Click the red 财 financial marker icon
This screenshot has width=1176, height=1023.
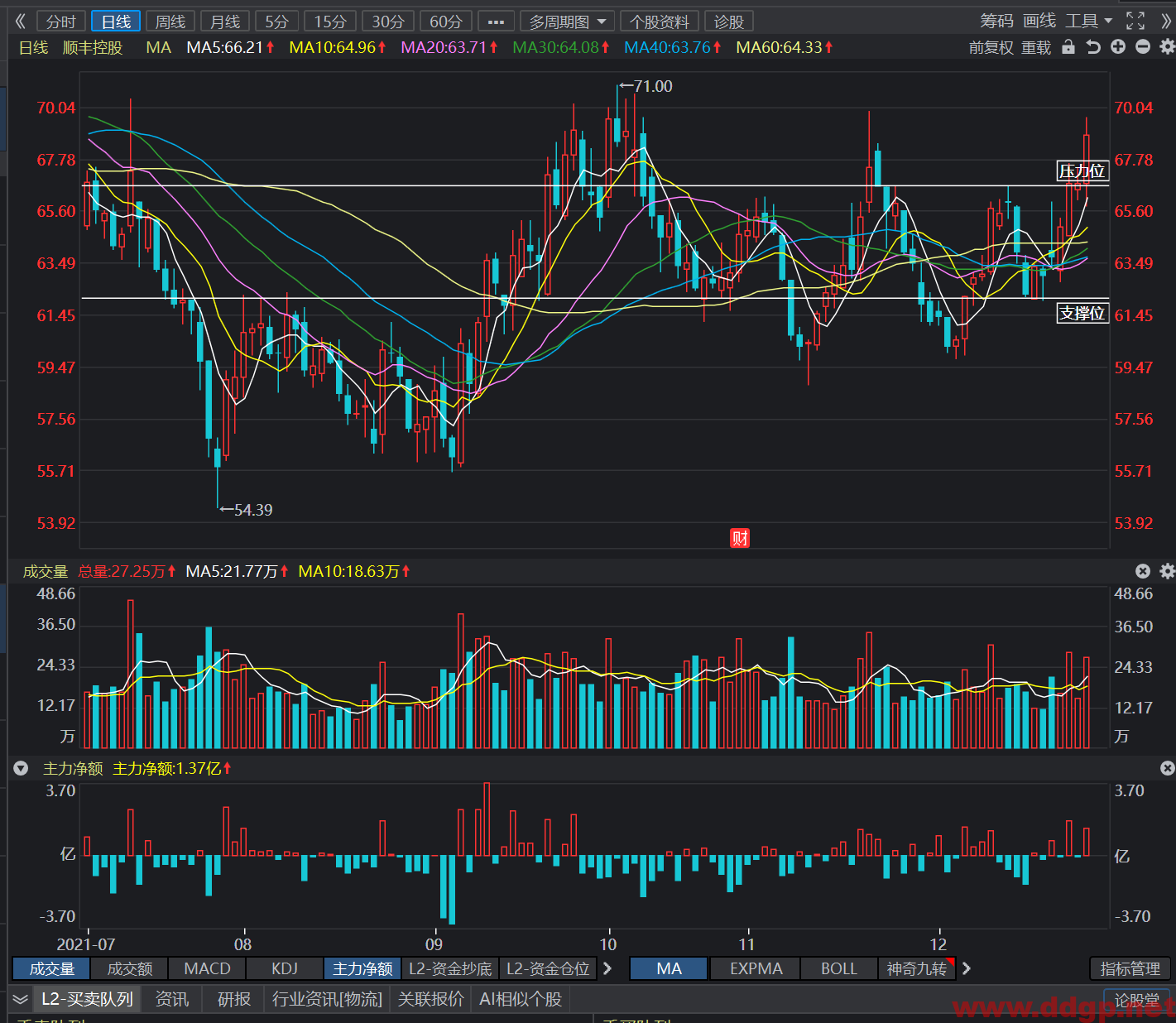coord(740,538)
